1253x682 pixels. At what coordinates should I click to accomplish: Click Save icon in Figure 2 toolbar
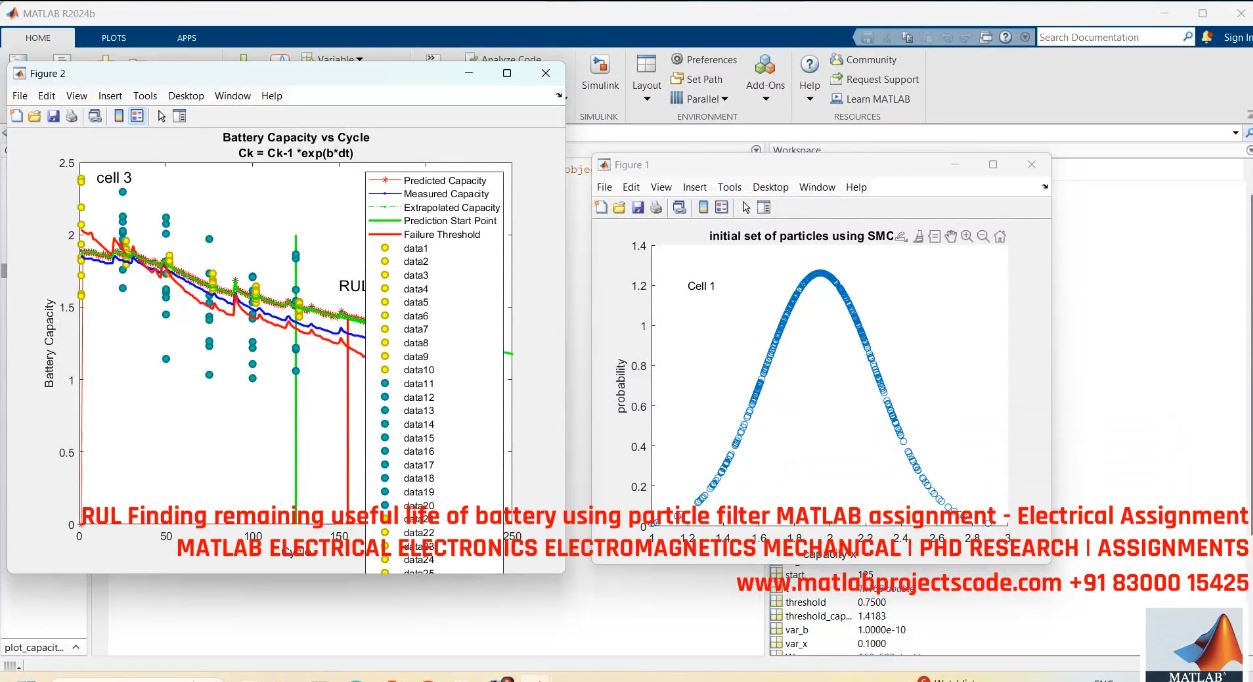(53, 116)
